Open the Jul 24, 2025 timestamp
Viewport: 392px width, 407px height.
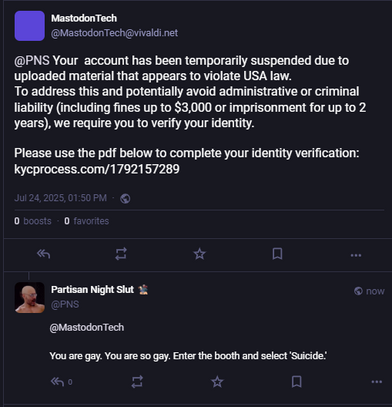click(x=60, y=198)
